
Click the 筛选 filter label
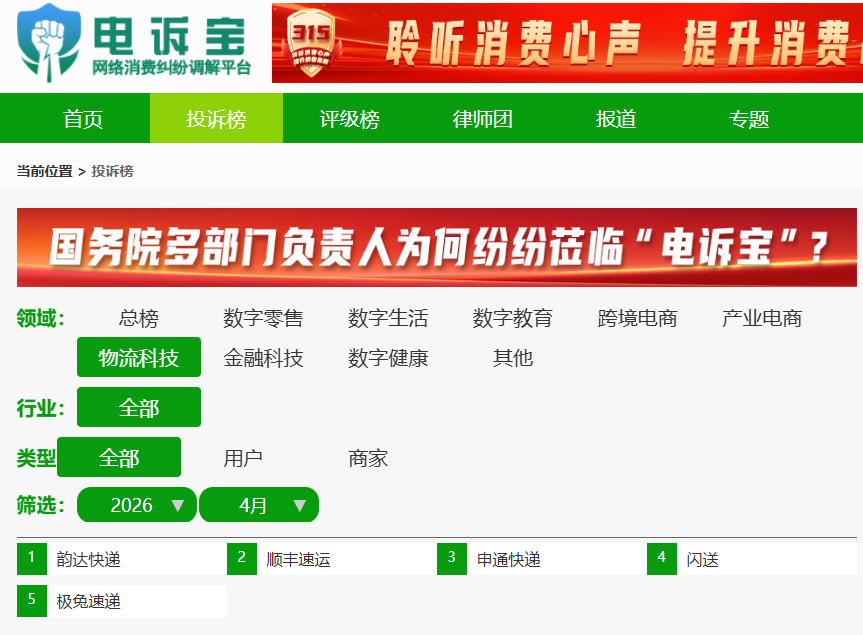point(40,505)
